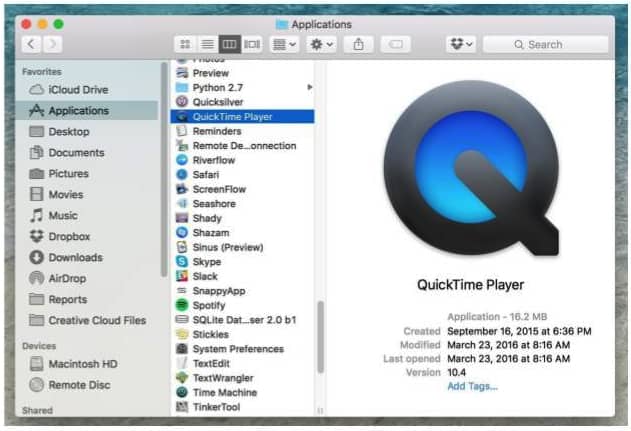Screen dimensions: 631x431
Task: Click the Edit Tags toolbar icon
Action: point(395,45)
